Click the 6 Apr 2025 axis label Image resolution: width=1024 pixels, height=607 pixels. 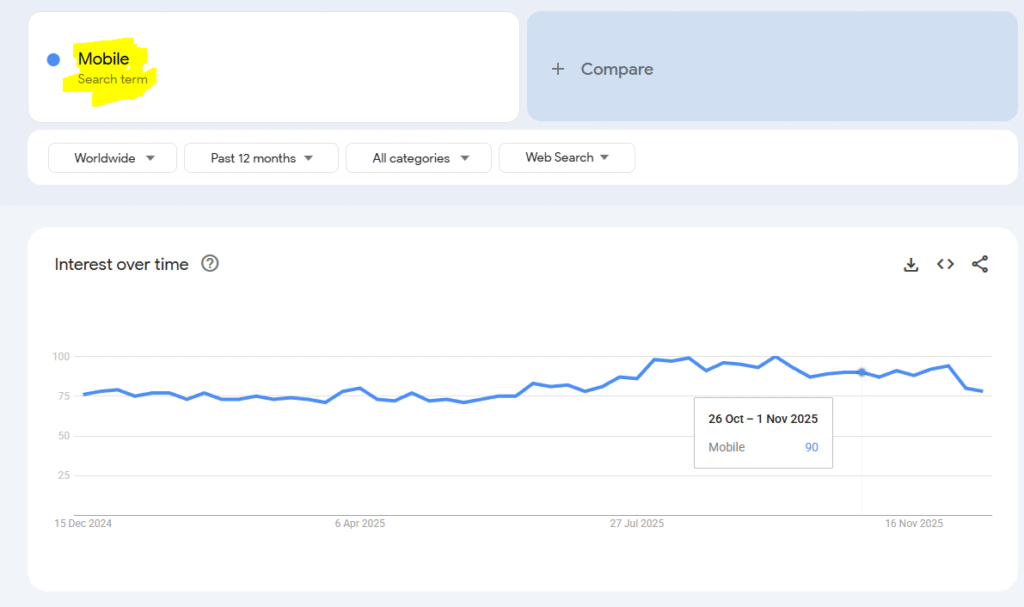pos(360,523)
